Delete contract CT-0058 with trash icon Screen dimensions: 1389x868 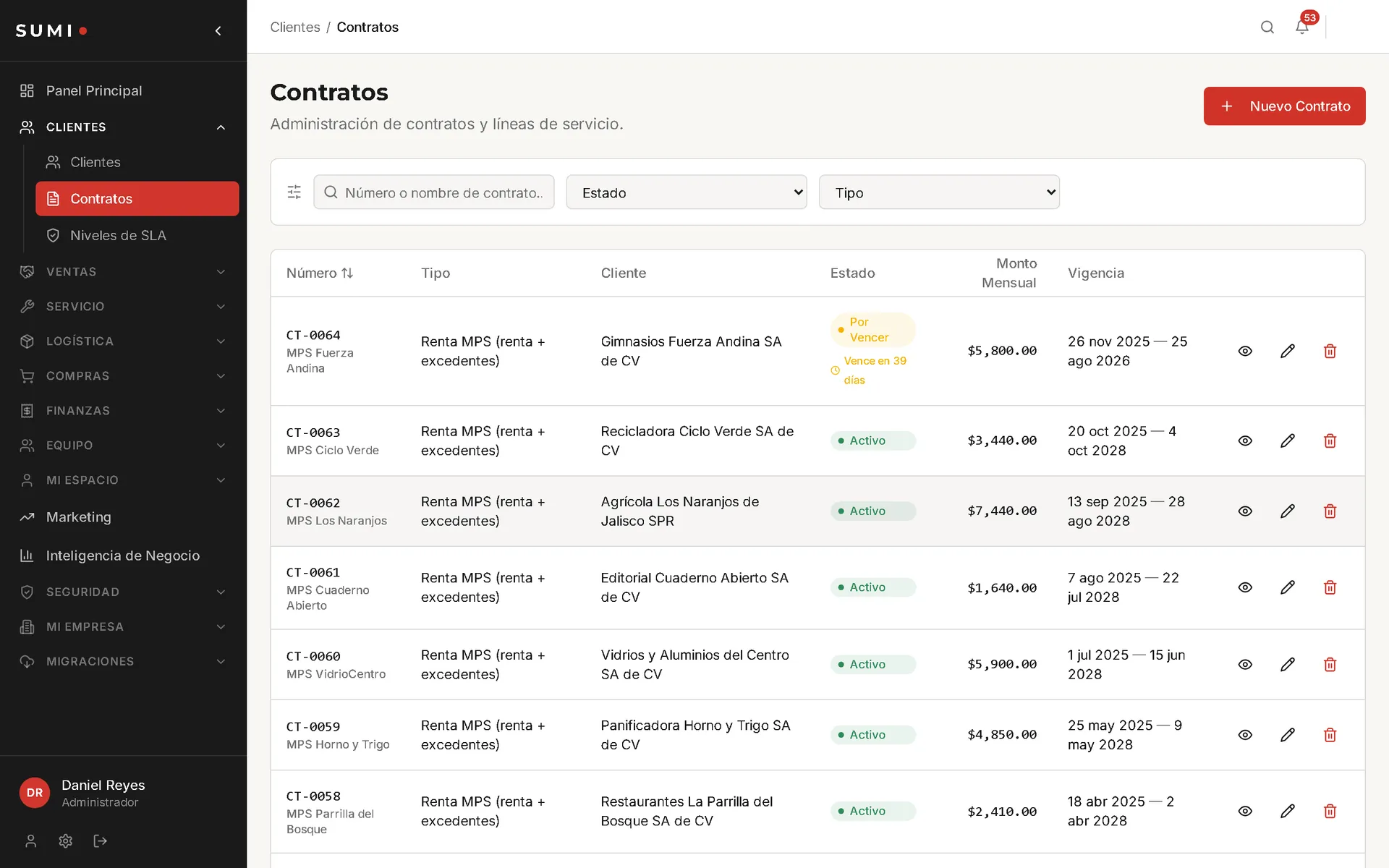pos(1330,812)
